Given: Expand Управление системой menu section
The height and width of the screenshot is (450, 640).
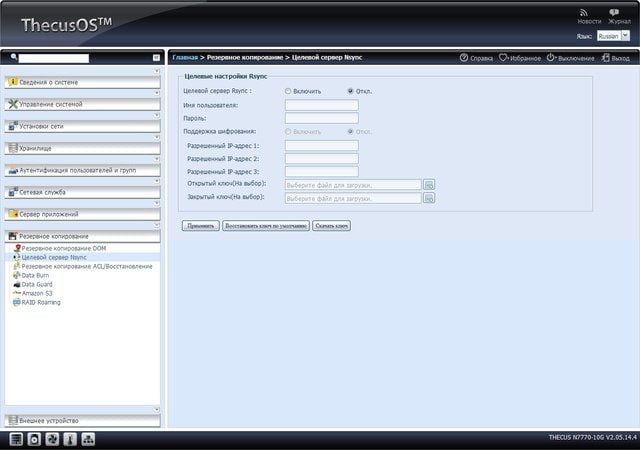Looking at the screenshot, I should 82,104.
